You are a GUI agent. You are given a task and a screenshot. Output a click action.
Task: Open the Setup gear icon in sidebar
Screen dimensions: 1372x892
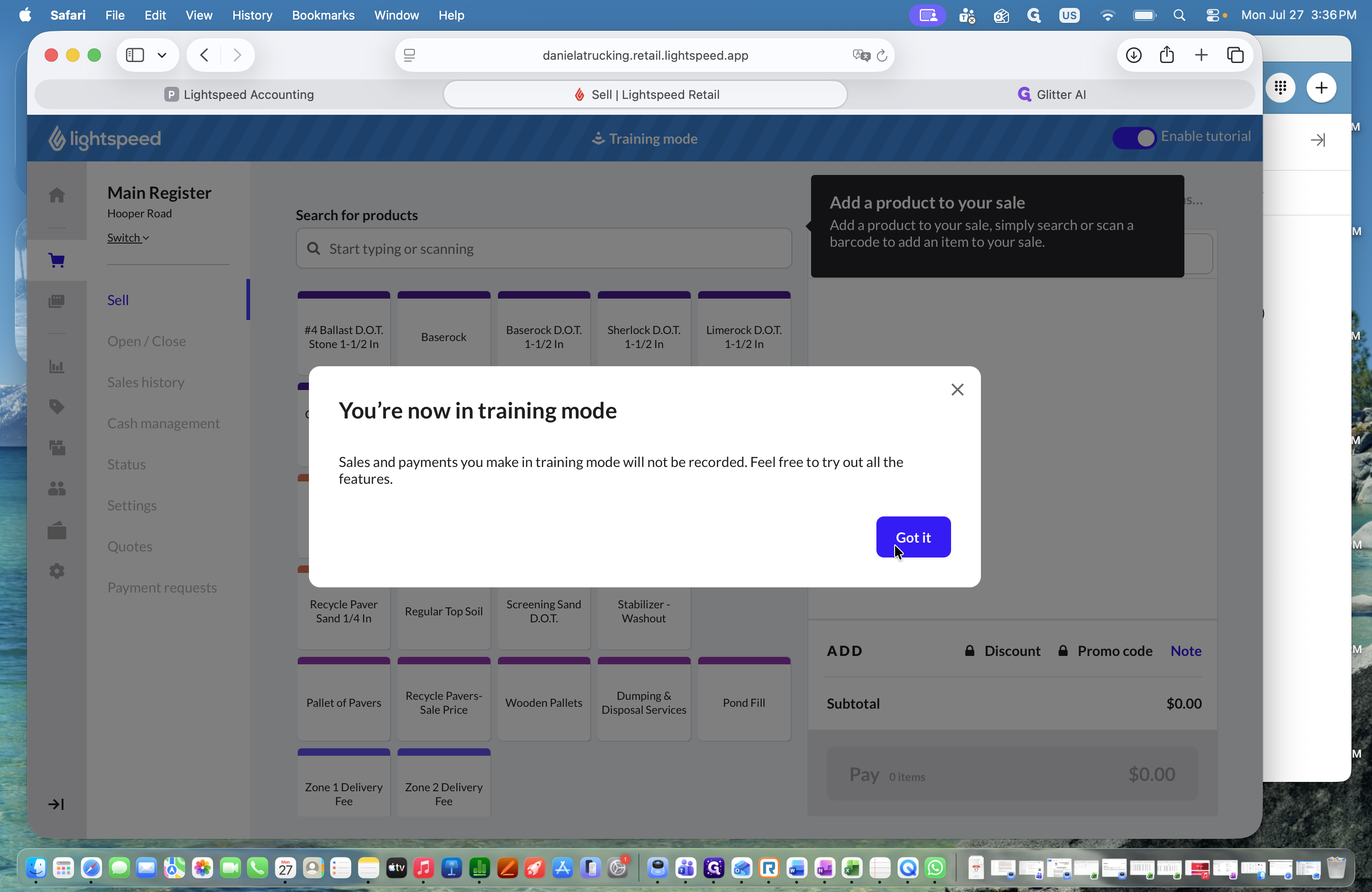(56, 571)
